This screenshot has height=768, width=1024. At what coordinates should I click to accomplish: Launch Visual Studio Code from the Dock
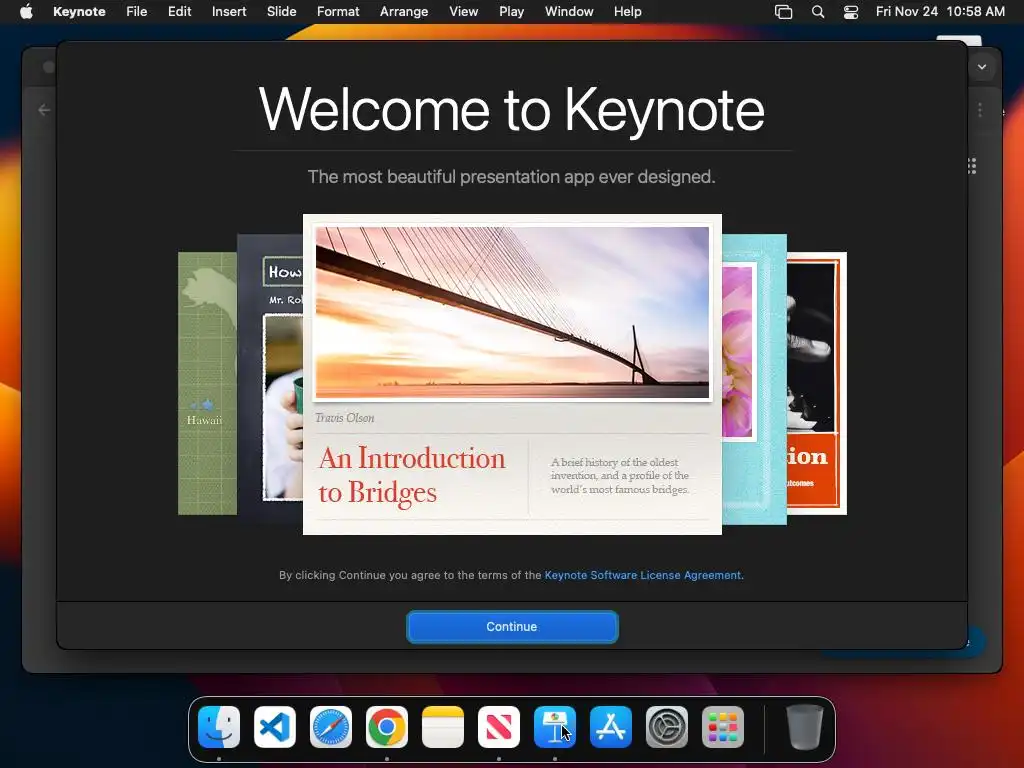(x=275, y=727)
